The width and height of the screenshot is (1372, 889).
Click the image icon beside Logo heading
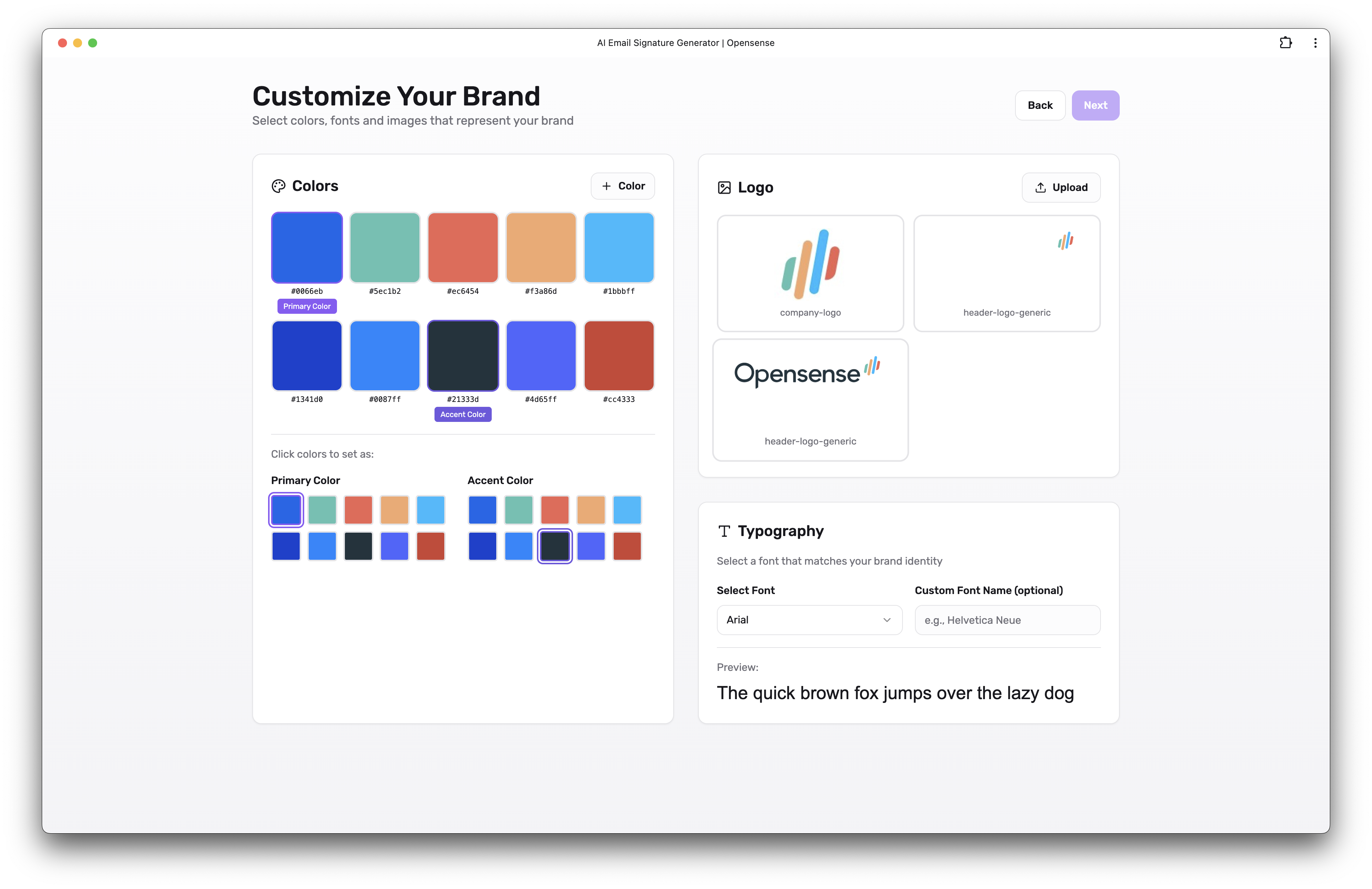[725, 187]
